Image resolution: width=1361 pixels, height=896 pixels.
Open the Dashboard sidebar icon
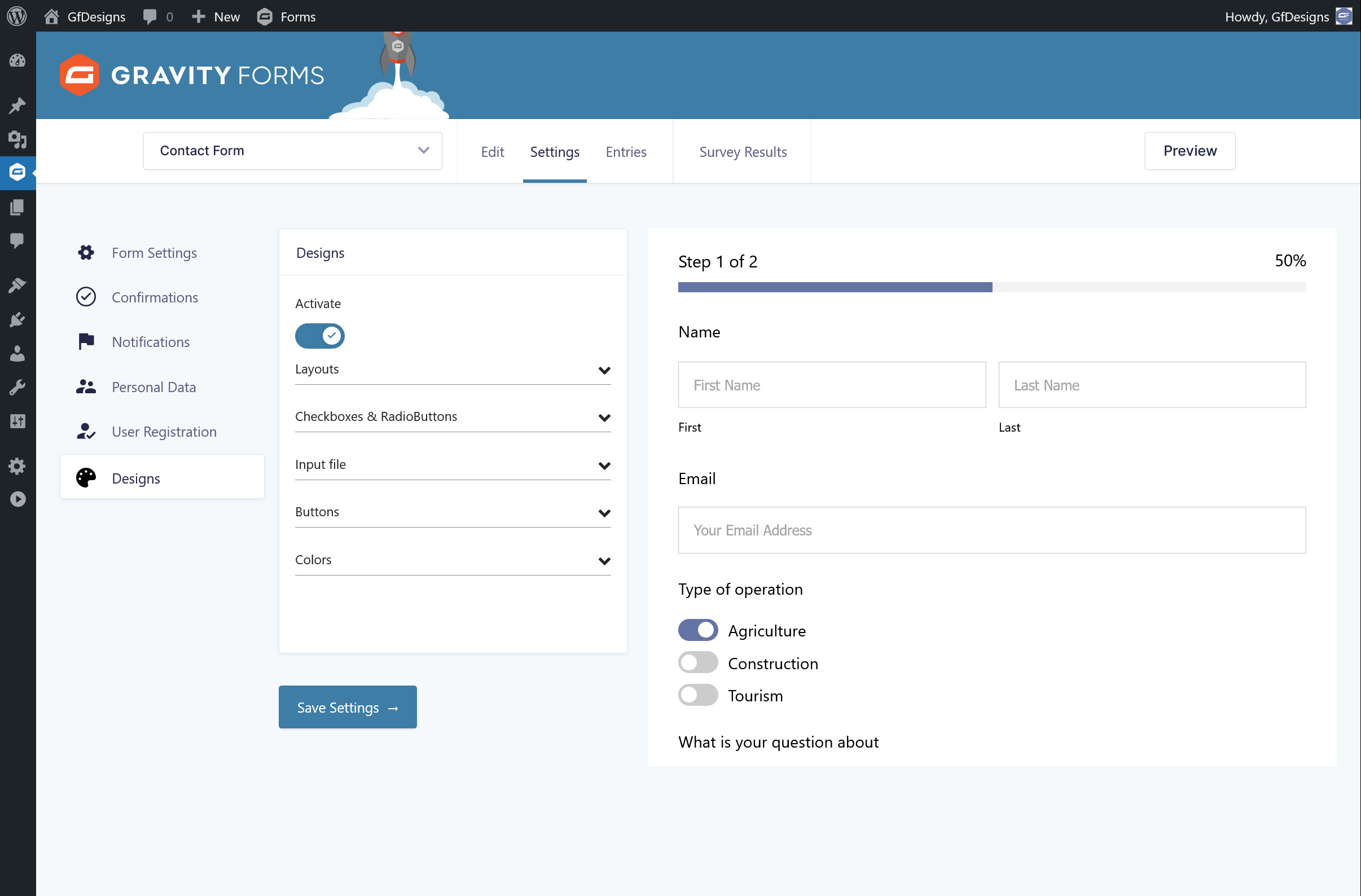pos(17,60)
